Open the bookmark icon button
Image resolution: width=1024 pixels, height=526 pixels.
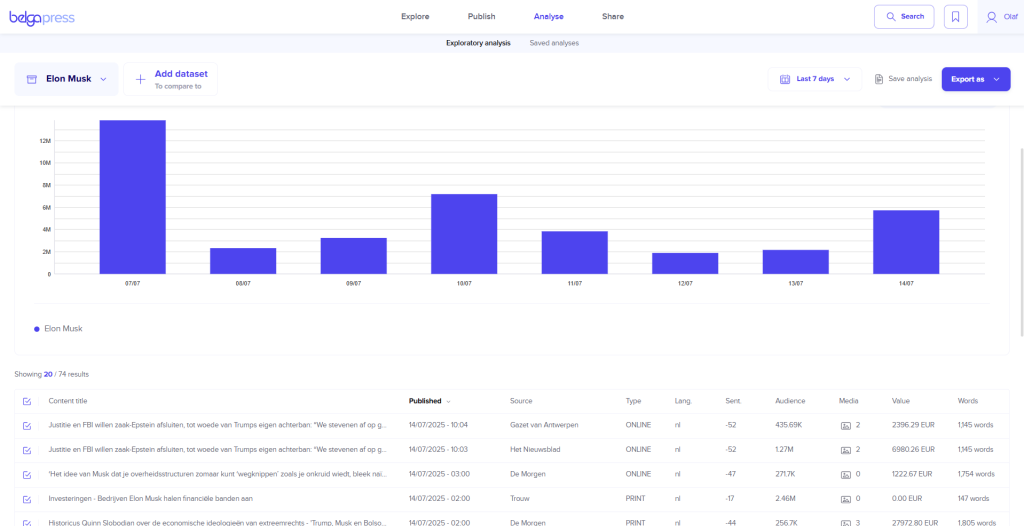(x=955, y=17)
